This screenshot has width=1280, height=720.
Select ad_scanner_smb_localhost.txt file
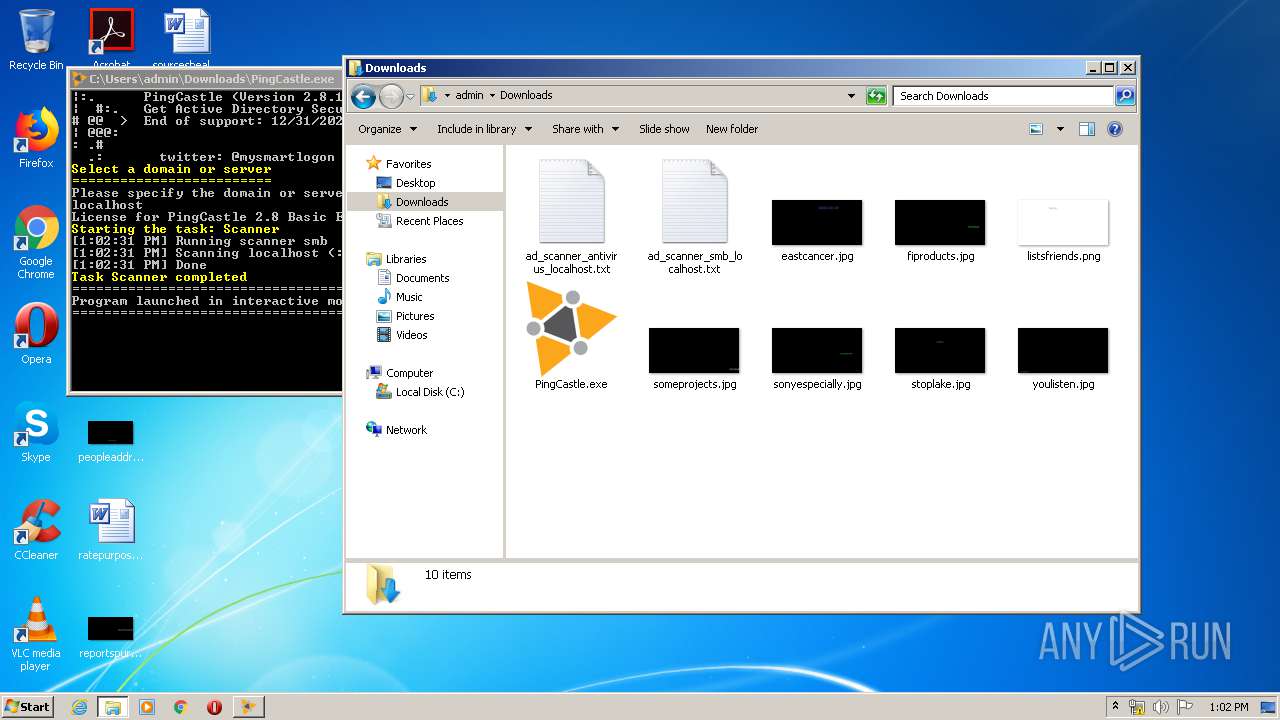[694, 217]
